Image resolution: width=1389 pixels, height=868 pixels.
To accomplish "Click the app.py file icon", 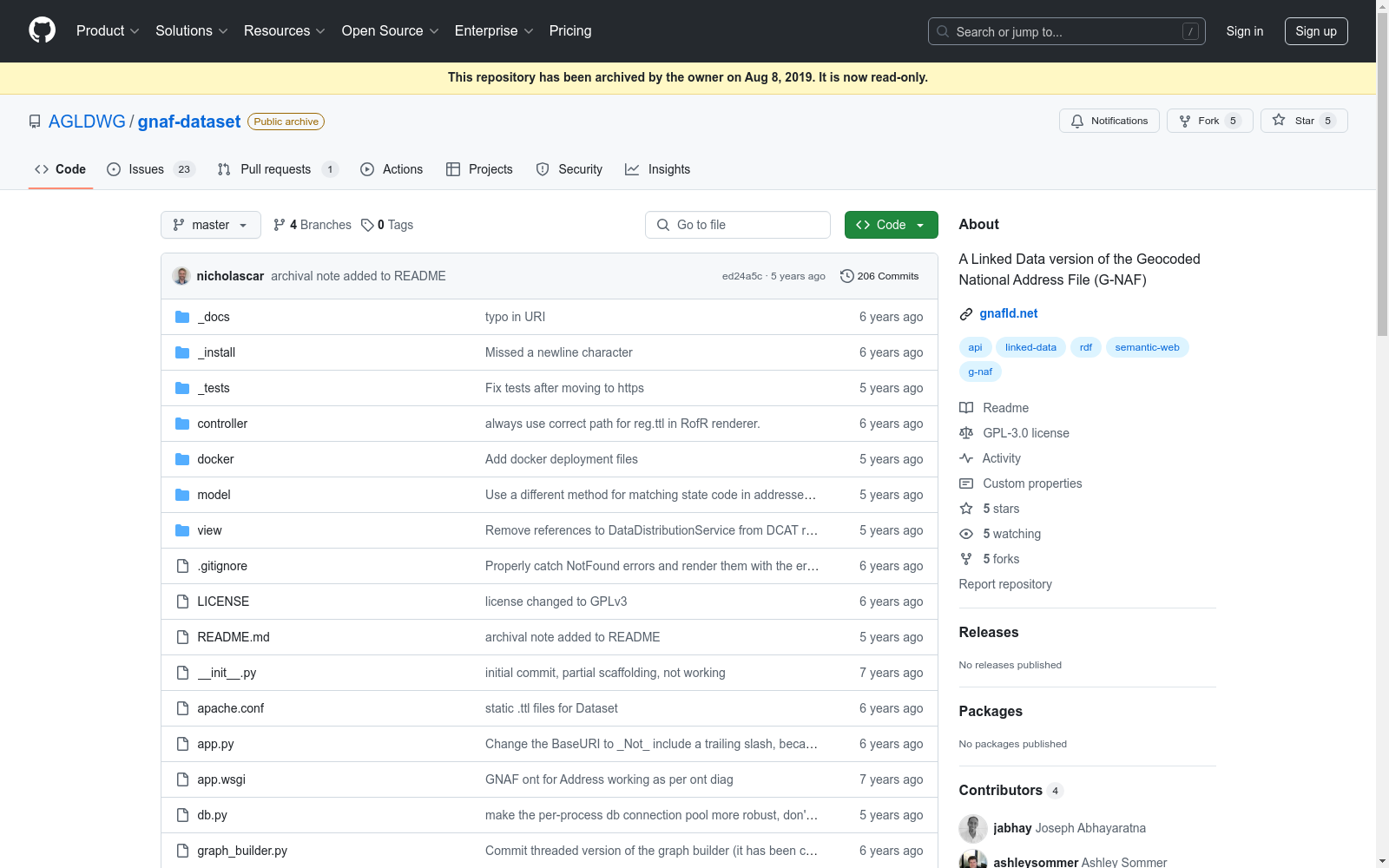I will 182,744.
